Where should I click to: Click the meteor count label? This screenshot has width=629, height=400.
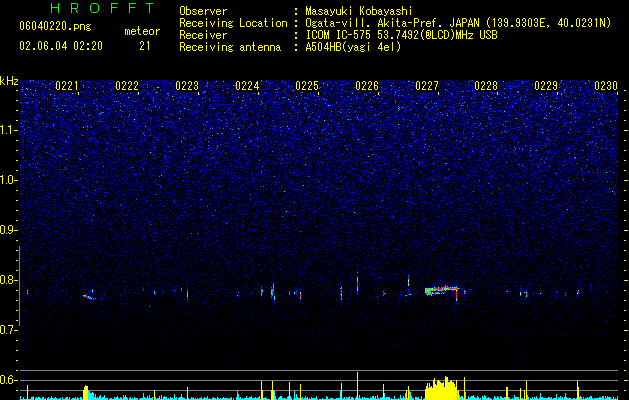(x=142, y=31)
